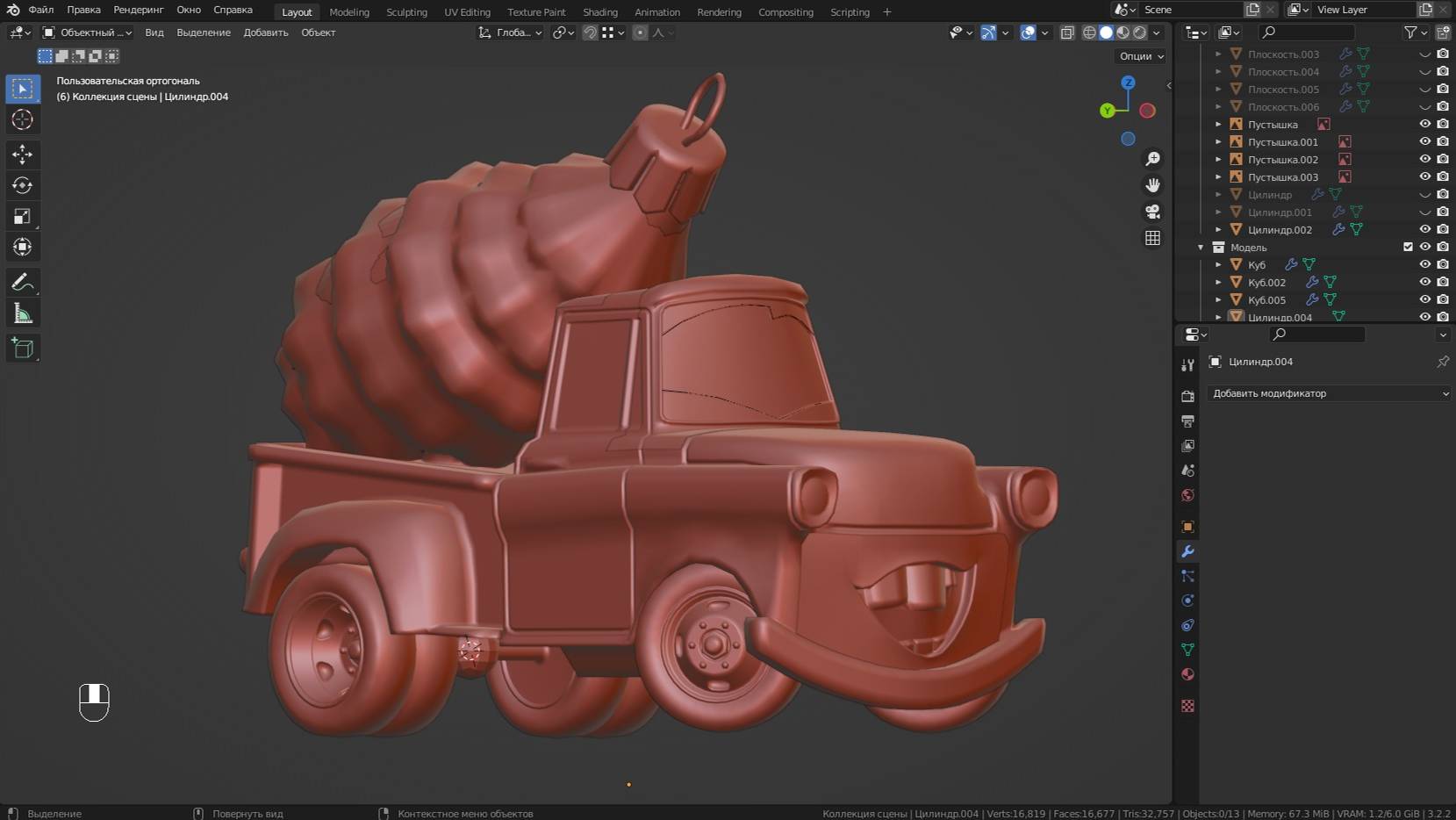Click the Scene name field
The width and height of the screenshot is (1456, 820).
(x=1191, y=10)
